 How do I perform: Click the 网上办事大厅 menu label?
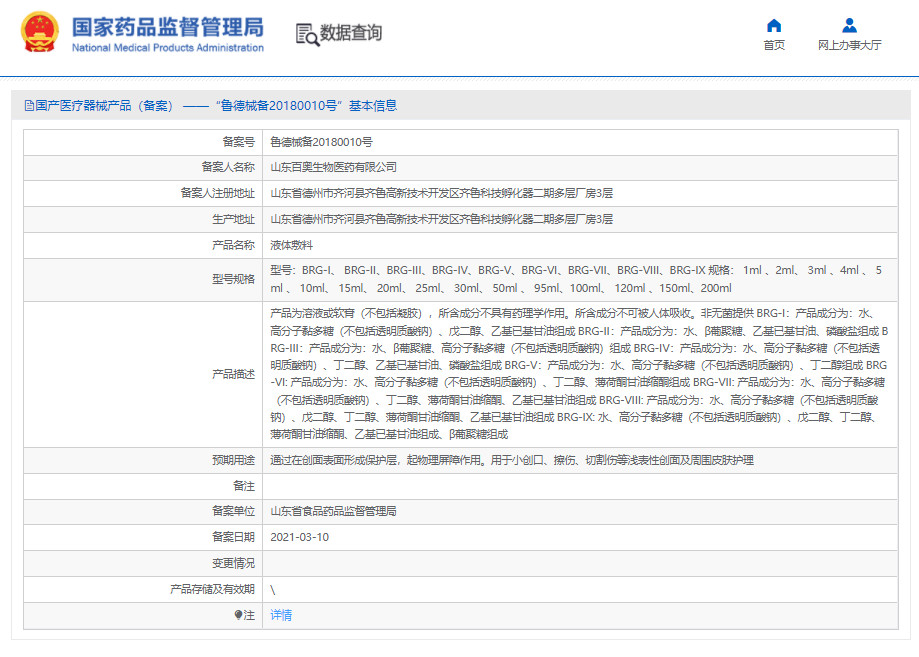[848, 45]
